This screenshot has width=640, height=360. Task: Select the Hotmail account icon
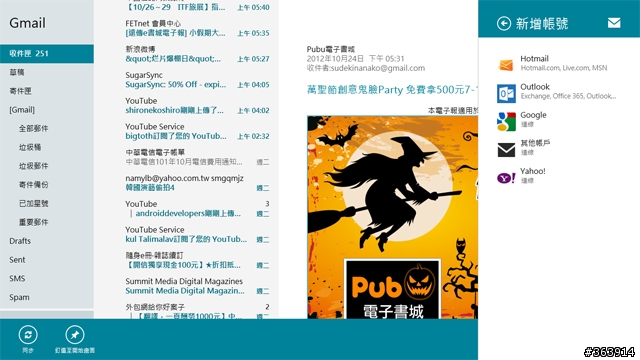tap(506, 65)
